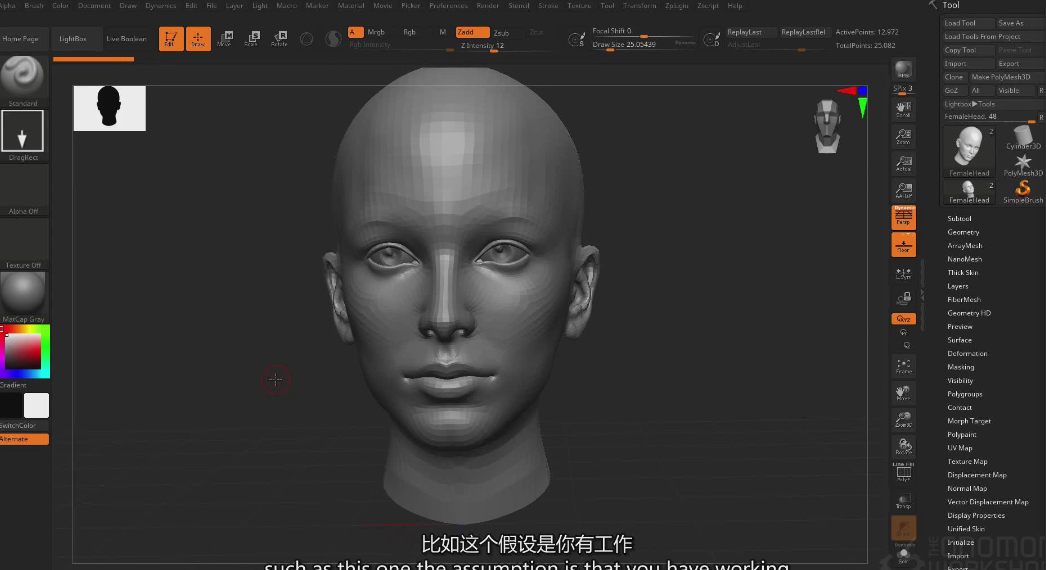Image resolution: width=1046 pixels, height=570 pixels.
Task: Expand the Polygroups subpalette
Action: (x=965, y=394)
